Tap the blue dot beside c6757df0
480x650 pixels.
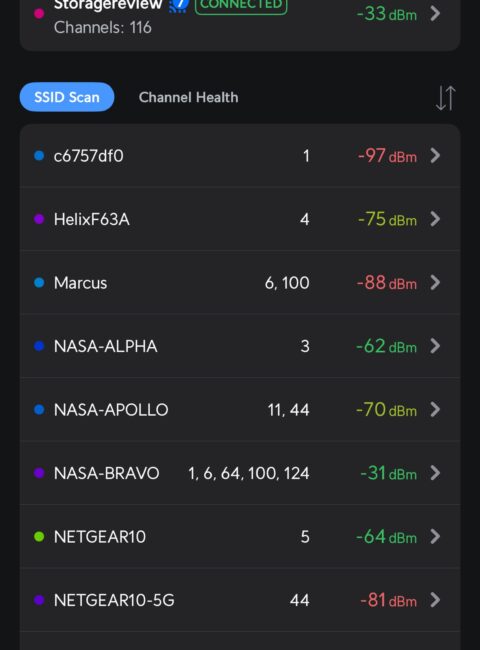[39, 155]
